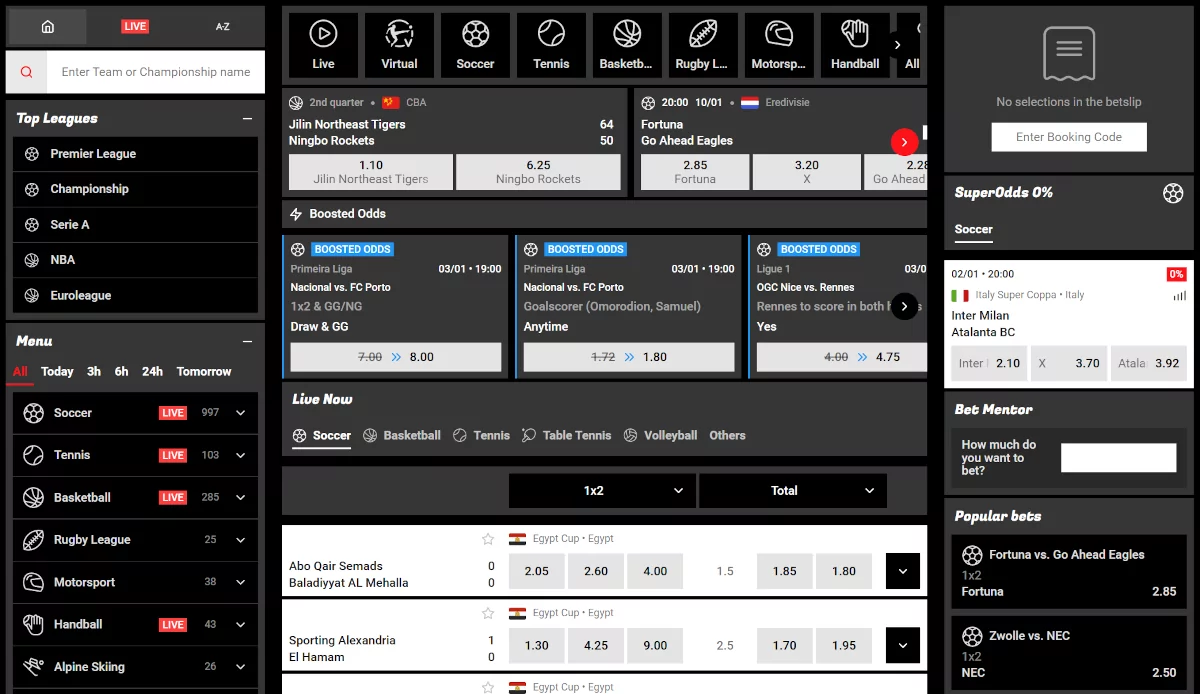Screen dimensions: 1200x694
Task: Open the Basketball tile in top carousel
Action: click(627, 45)
